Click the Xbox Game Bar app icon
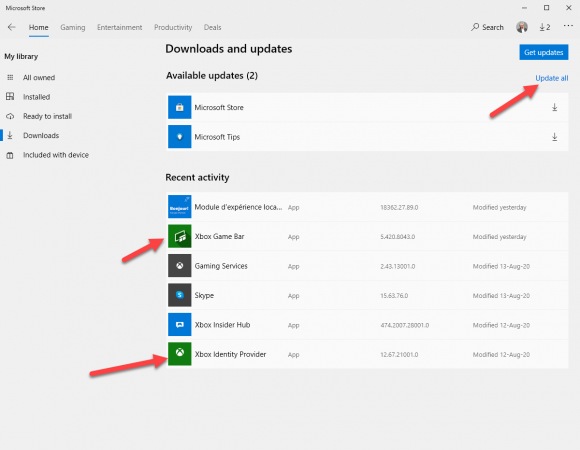Screen dimensions: 580x450 179,236
